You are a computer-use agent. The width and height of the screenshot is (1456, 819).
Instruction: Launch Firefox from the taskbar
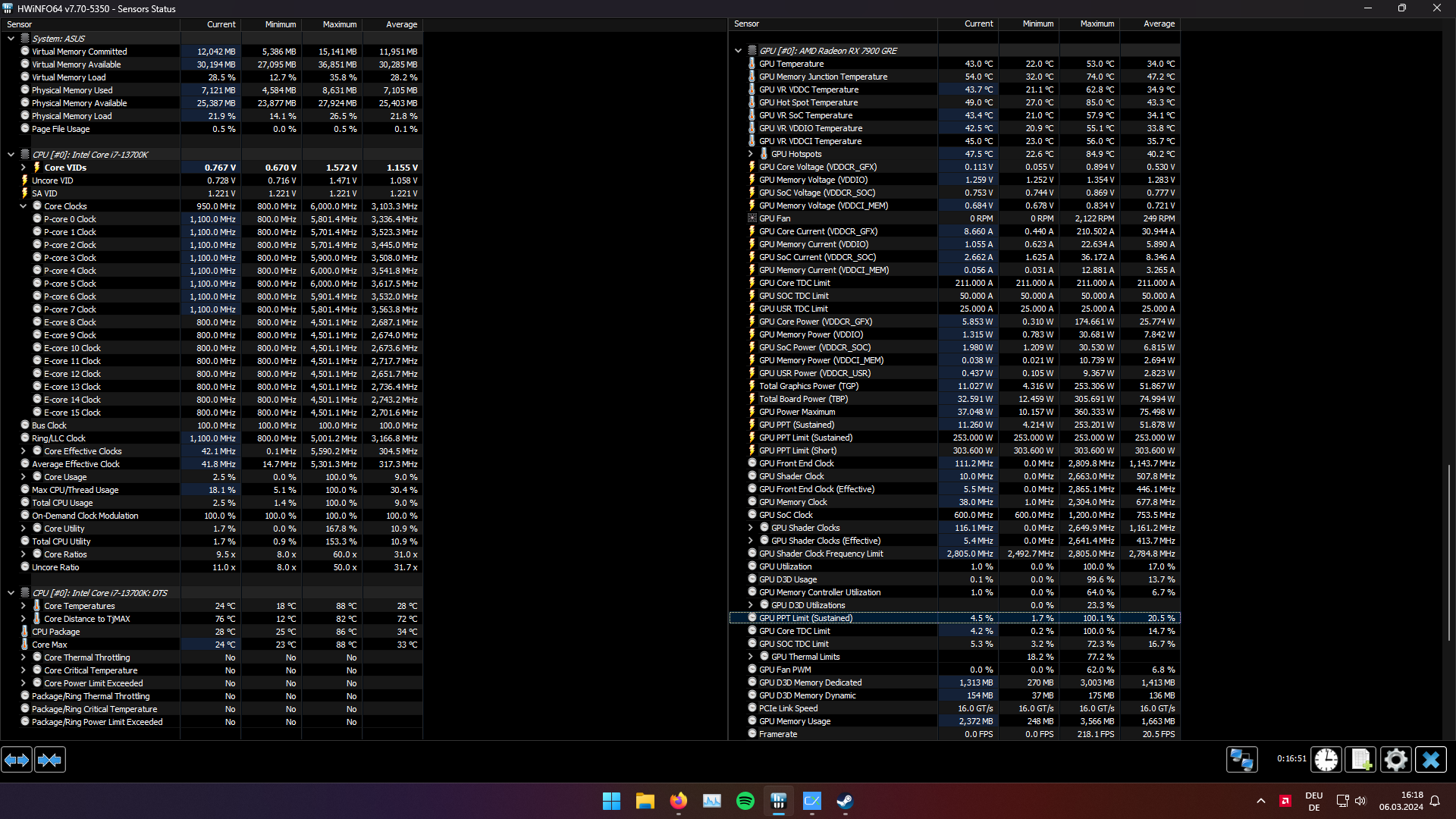click(679, 801)
